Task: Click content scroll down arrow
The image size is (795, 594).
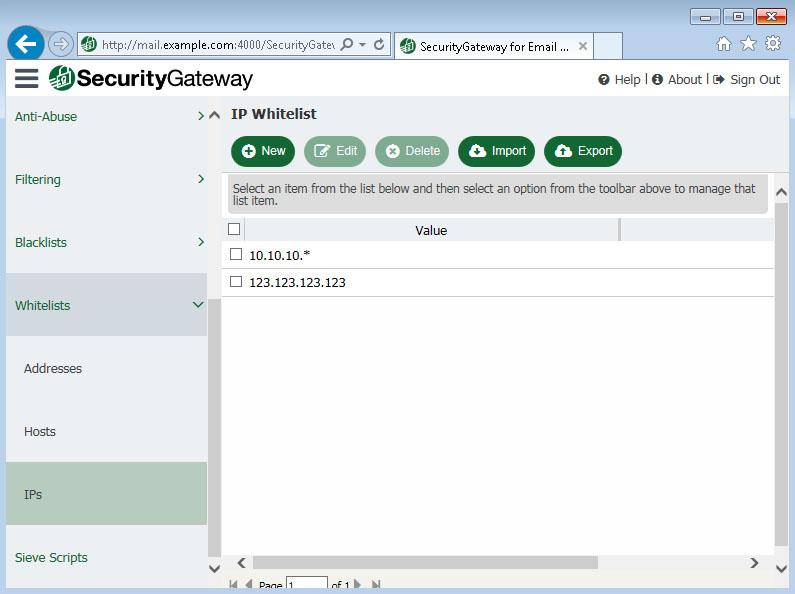Action: tap(781, 569)
